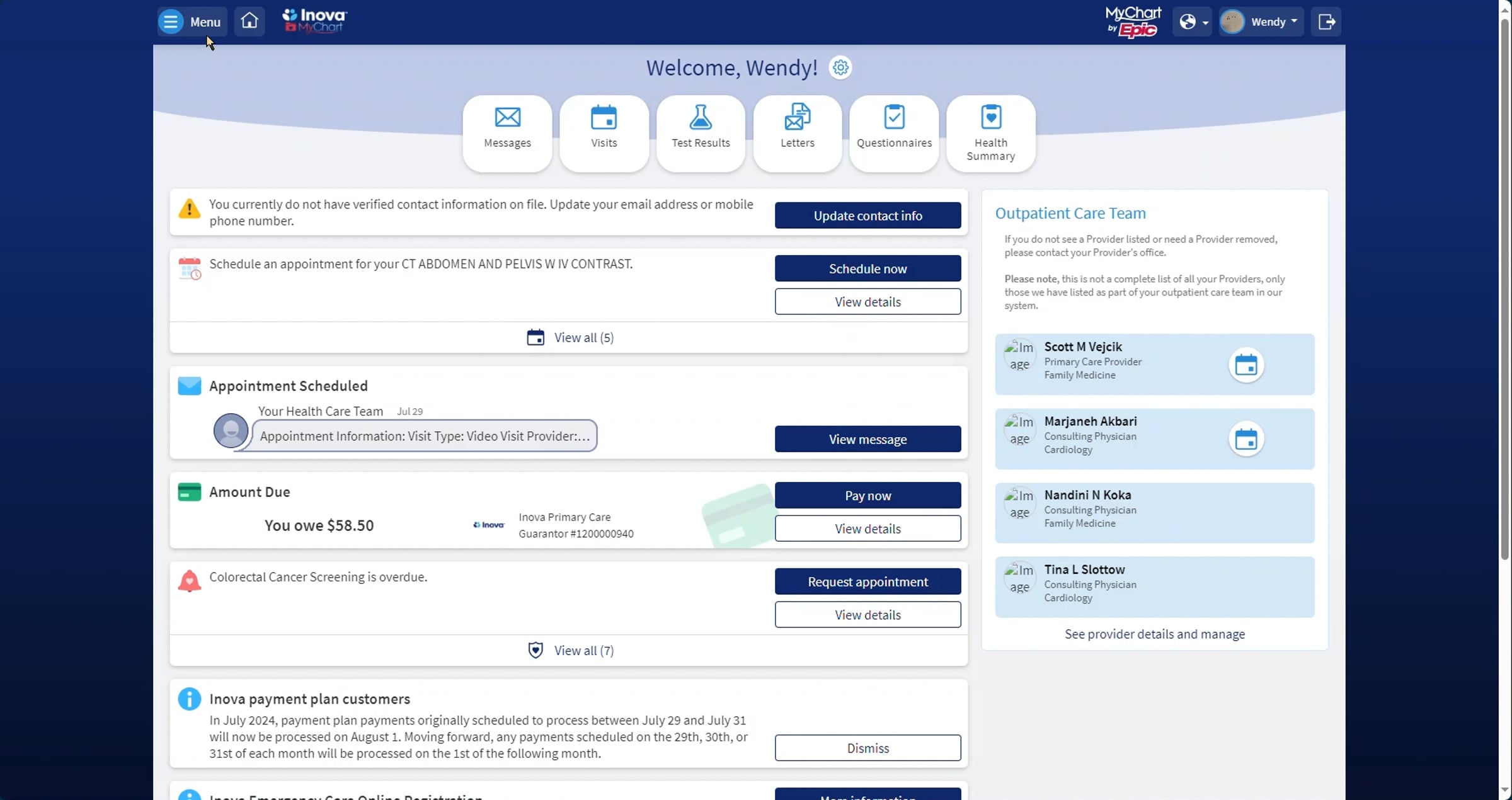
Task: Click the overdue screening bell icon
Action: point(189,581)
